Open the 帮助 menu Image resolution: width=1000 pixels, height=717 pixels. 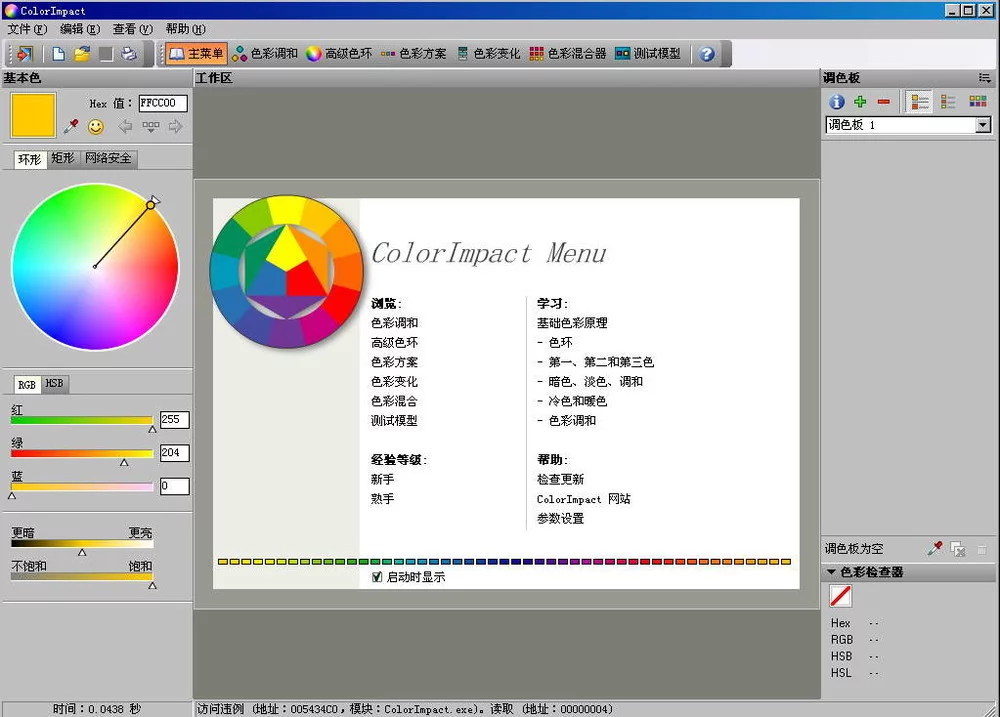pyautogui.click(x=186, y=29)
